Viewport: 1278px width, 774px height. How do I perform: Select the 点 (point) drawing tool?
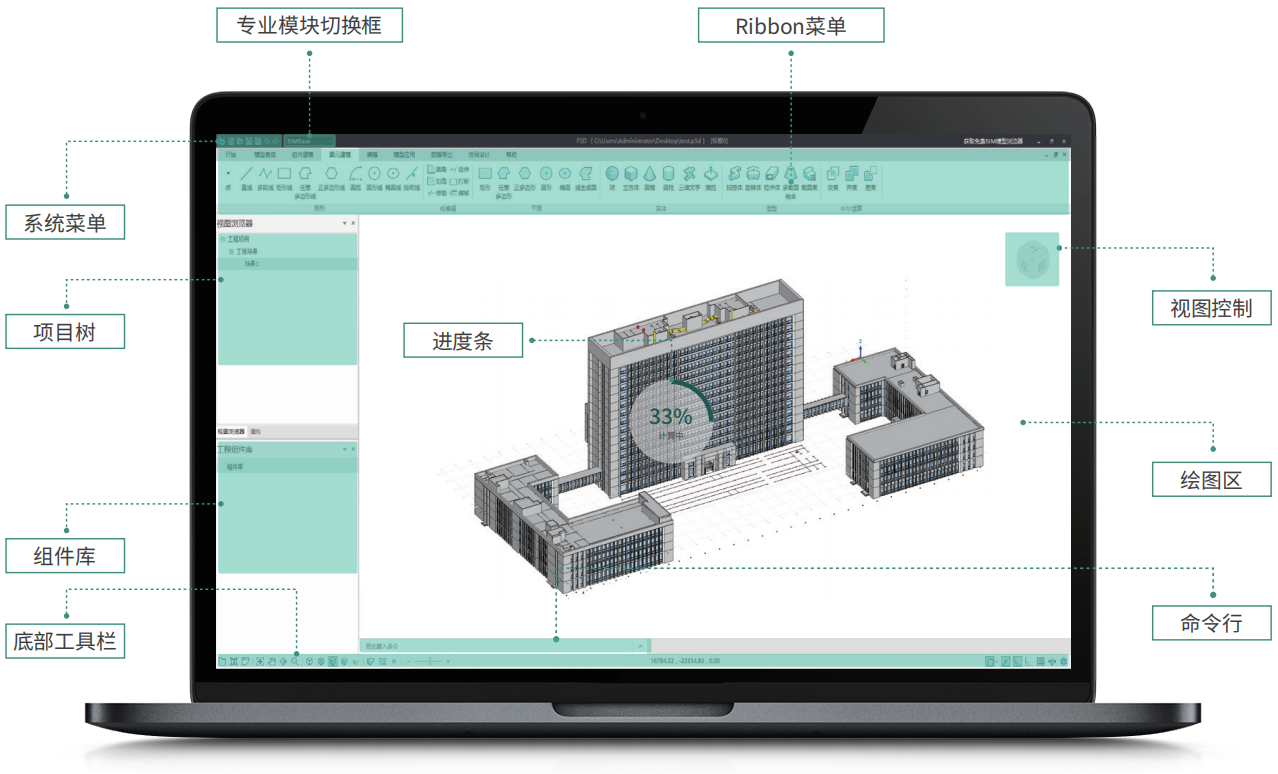coord(228,178)
